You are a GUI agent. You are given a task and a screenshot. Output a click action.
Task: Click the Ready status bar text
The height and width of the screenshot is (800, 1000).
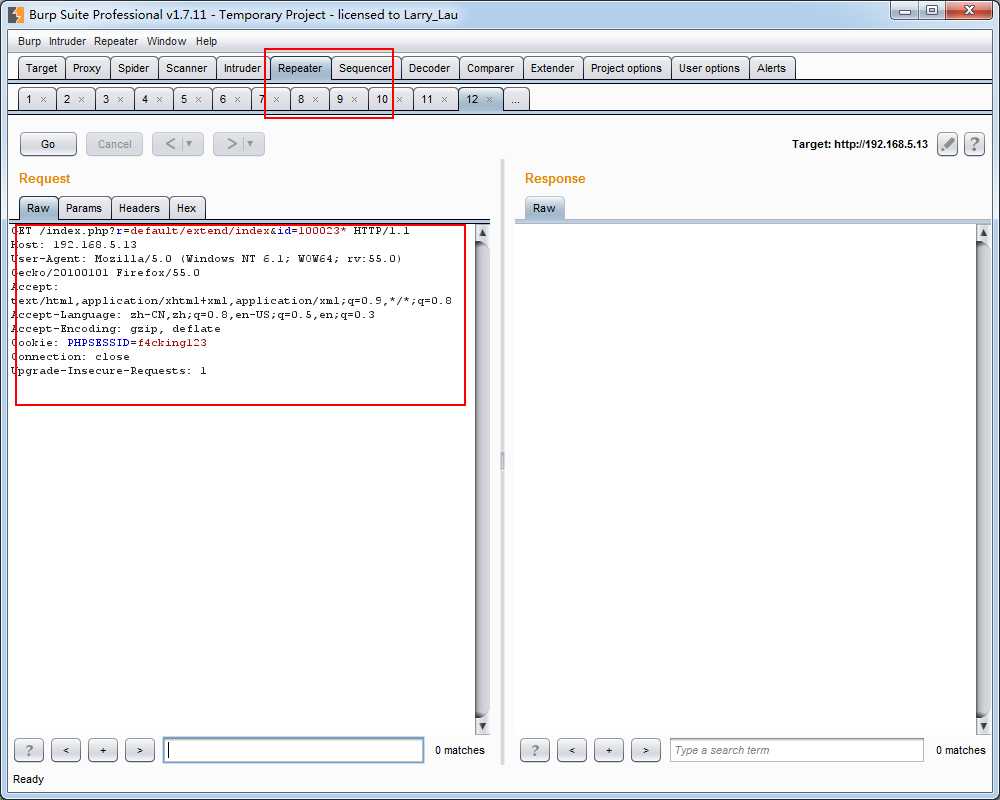[x=29, y=779]
